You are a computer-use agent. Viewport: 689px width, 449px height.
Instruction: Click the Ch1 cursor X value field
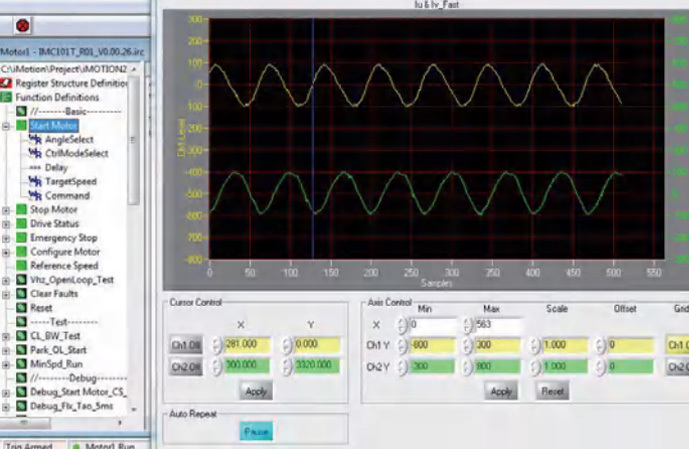[247, 345]
